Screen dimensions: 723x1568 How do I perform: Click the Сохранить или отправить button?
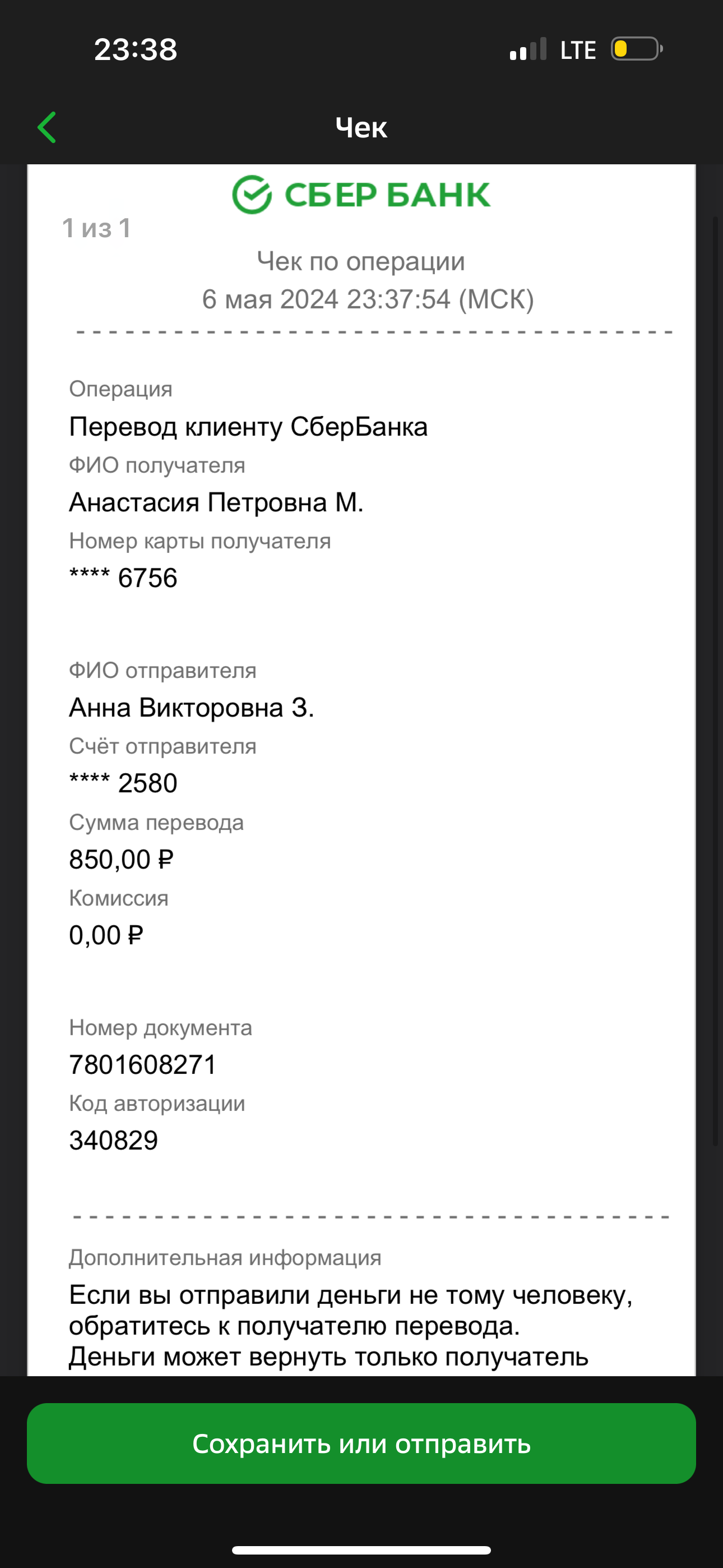(x=361, y=1443)
